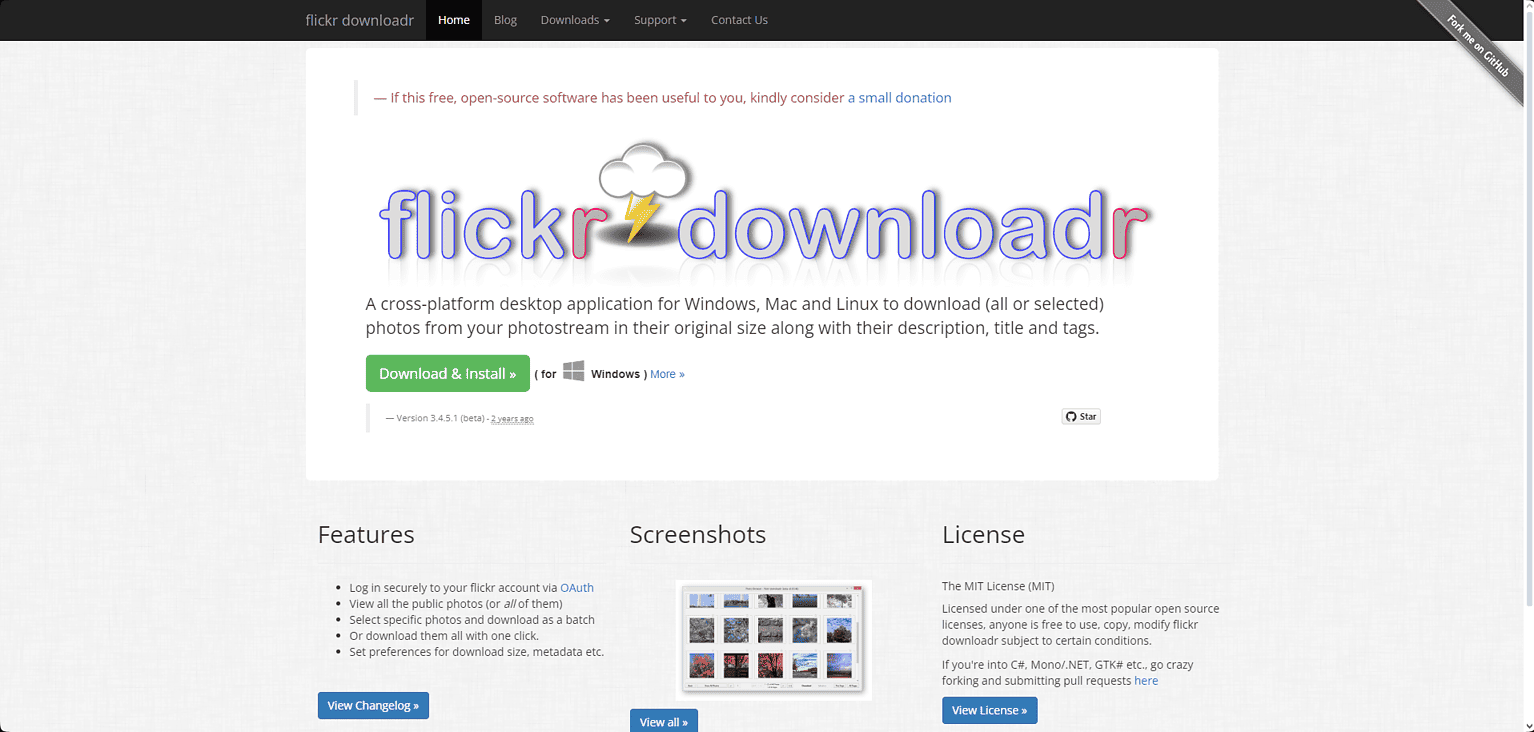Expand the 'More »' platform options

coord(667,374)
